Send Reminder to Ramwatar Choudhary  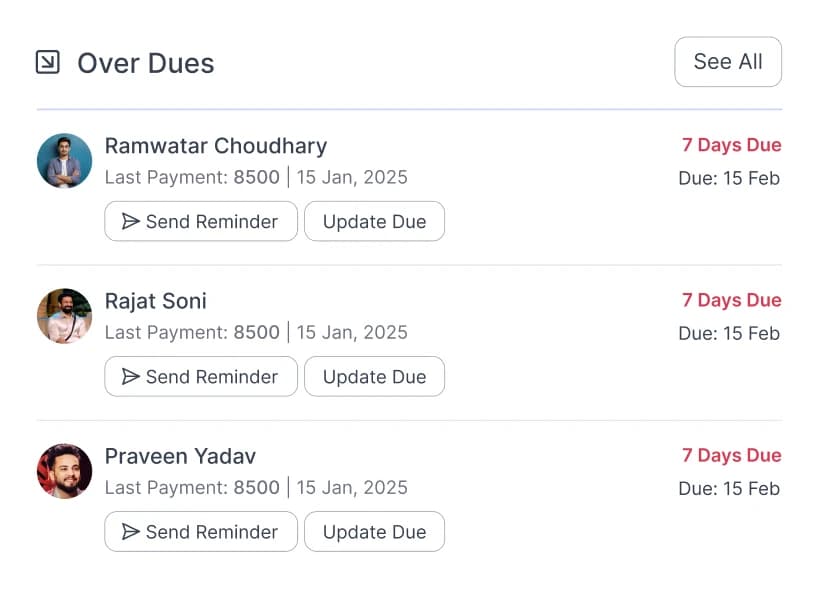201,221
